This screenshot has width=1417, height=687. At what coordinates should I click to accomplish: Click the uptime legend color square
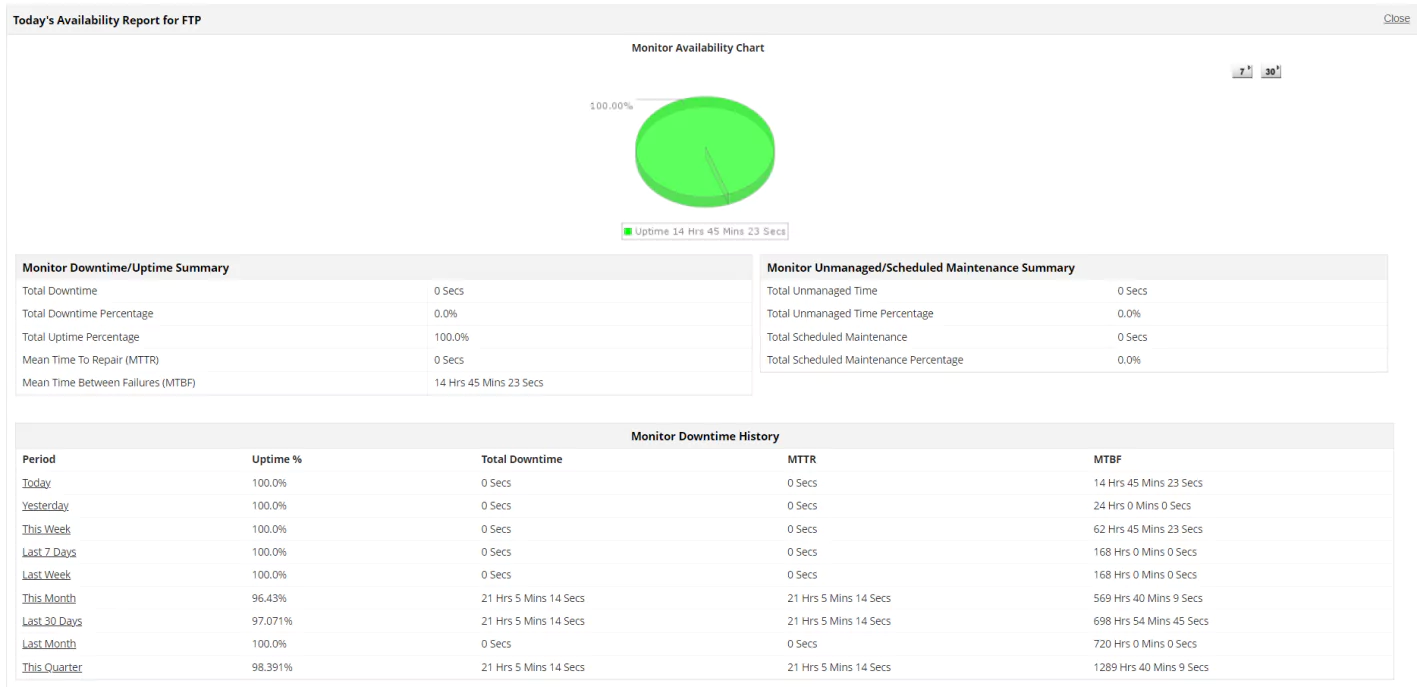coord(627,230)
